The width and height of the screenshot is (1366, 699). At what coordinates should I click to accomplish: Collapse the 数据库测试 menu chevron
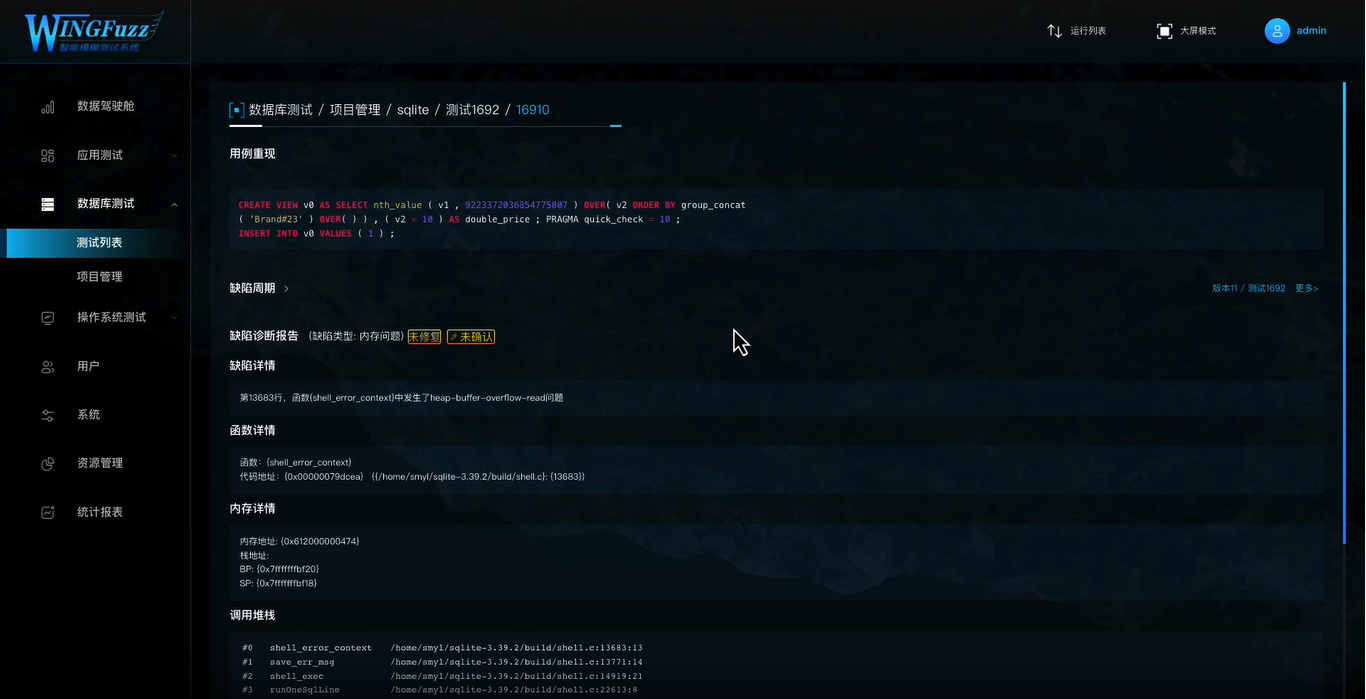(173, 203)
